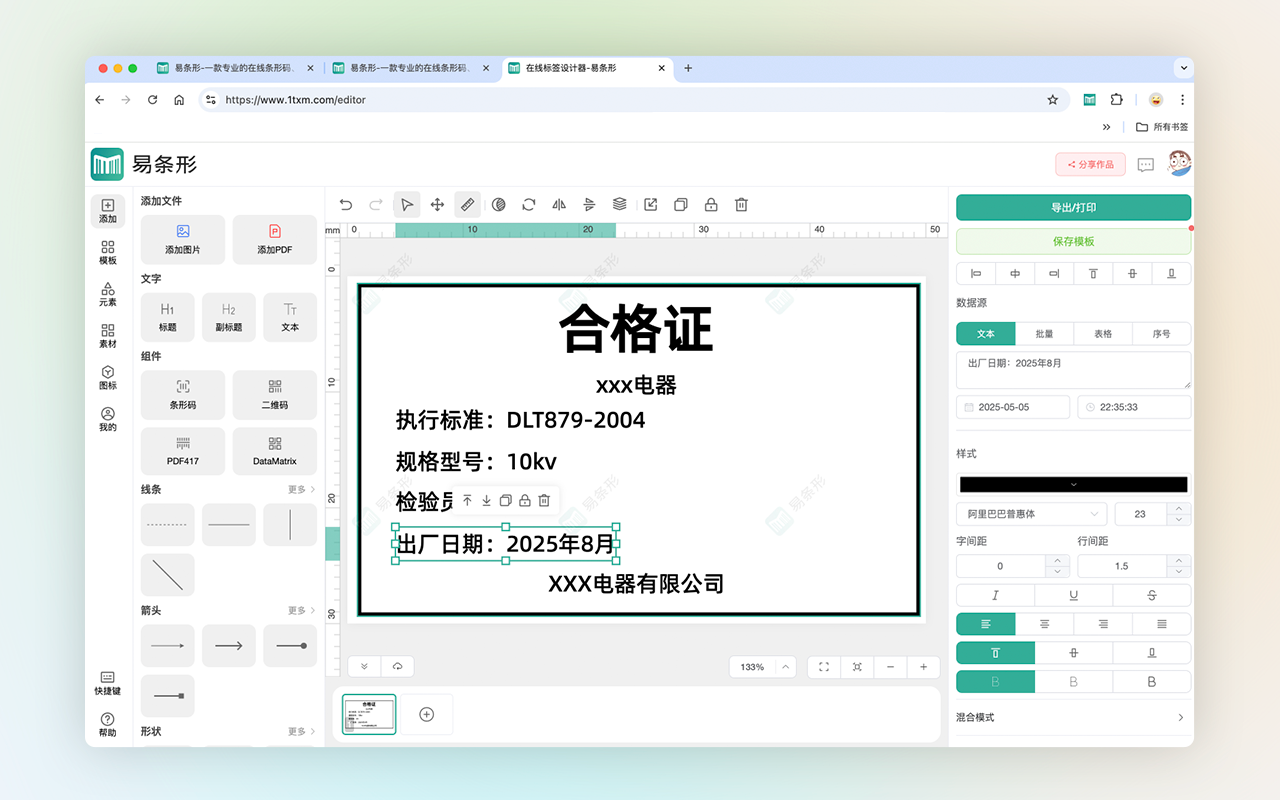The height and width of the screenshot is (800, 1280).
Task: Toggle underline on the selected text
Action: tap(1072, 595)
